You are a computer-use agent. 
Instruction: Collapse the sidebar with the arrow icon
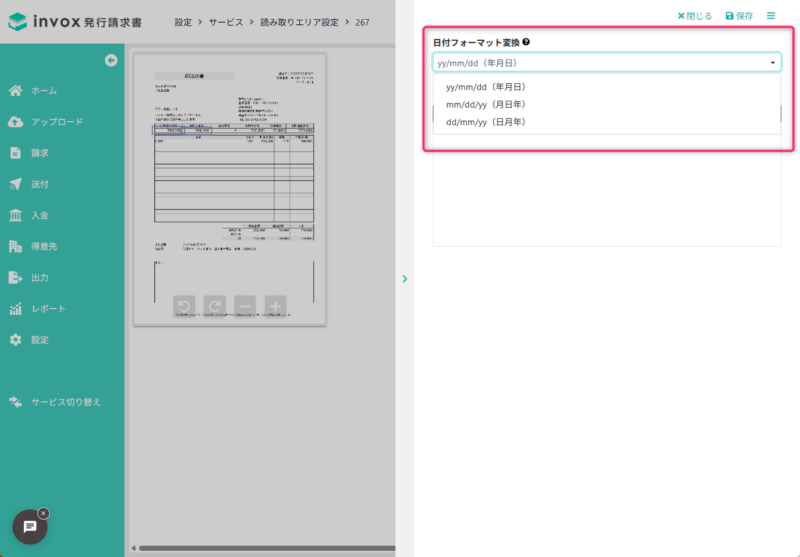coord(111,61)
